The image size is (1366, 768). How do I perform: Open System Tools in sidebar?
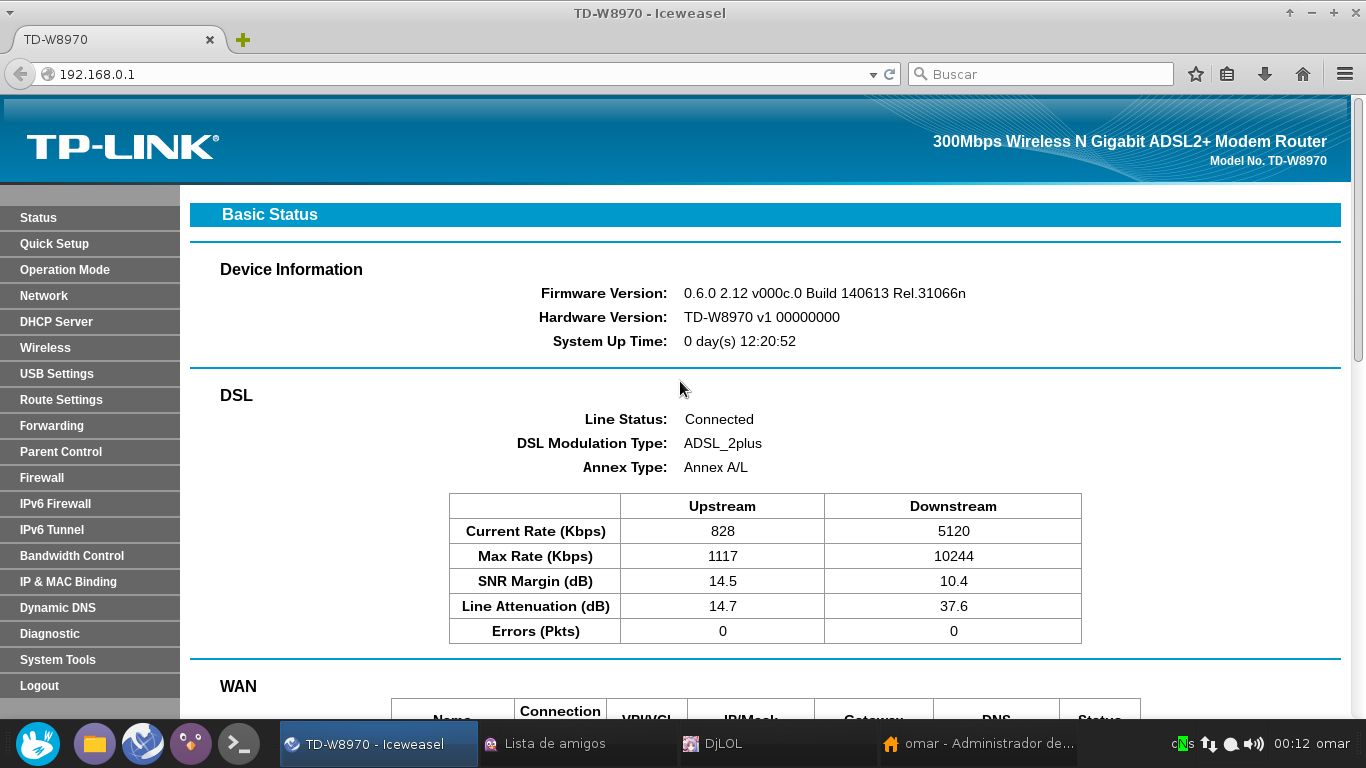pos(90,660)
